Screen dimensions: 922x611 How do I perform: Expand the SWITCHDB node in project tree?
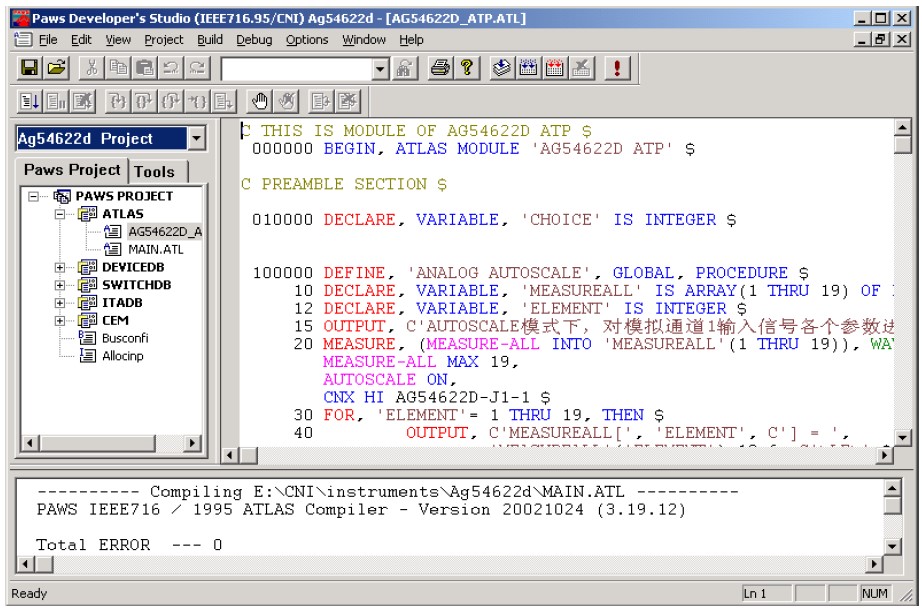pyautogui.click(x=60, y=286)
